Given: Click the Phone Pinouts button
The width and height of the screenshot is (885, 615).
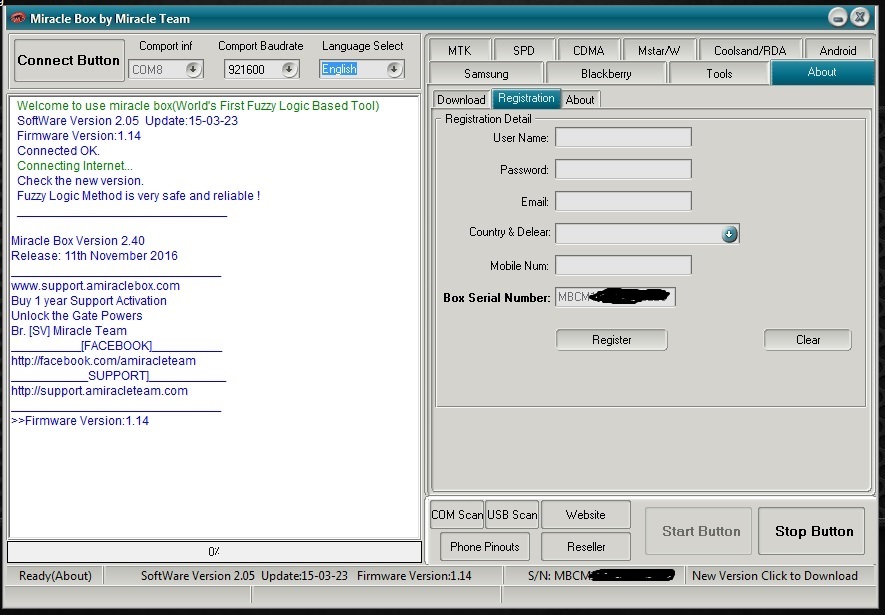Looking at the screenshot, I should 484,546.
